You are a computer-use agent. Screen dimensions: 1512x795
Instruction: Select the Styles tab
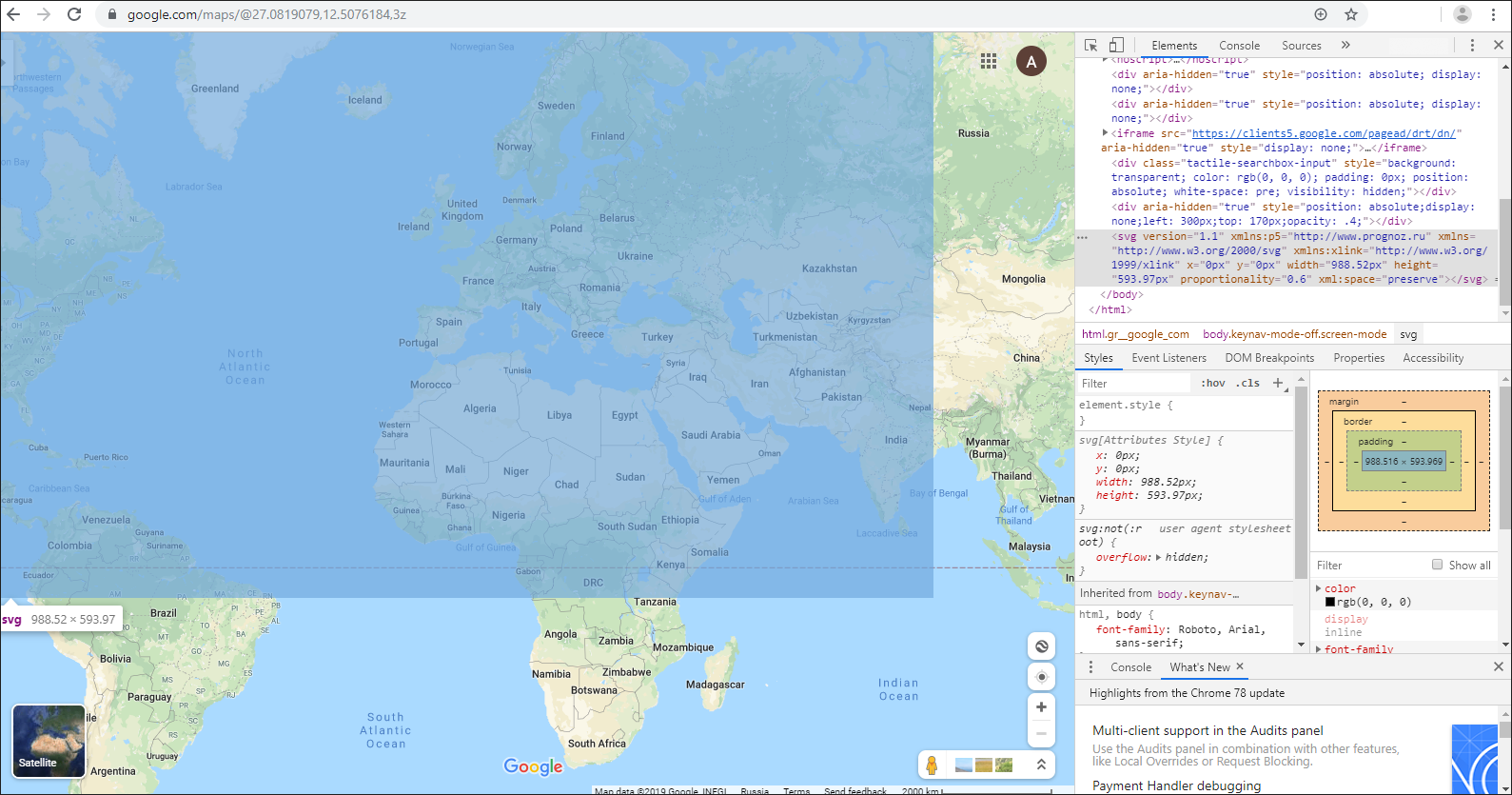point(1098,358)
